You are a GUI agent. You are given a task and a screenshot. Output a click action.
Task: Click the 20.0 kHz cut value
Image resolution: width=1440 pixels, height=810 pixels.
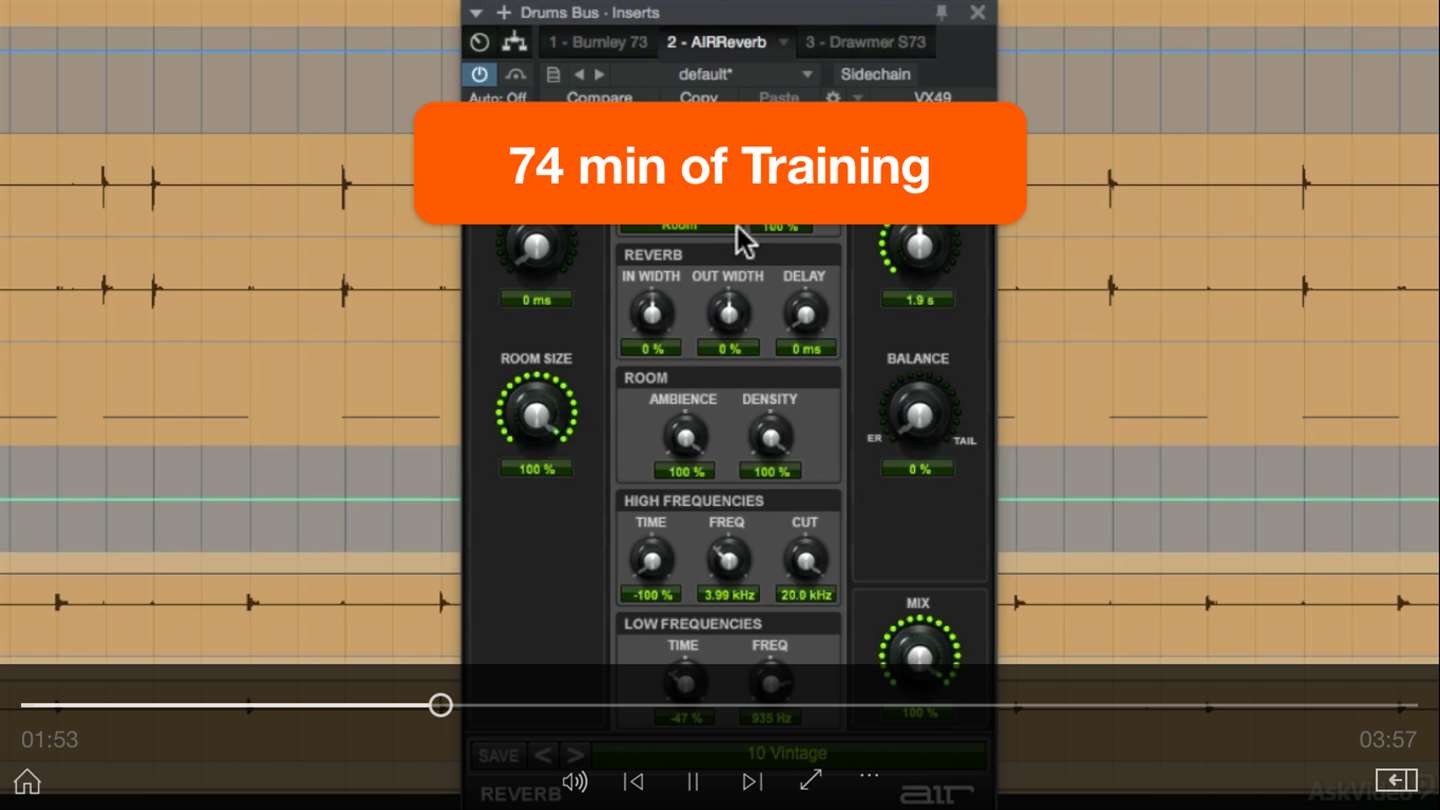[806, 595]
